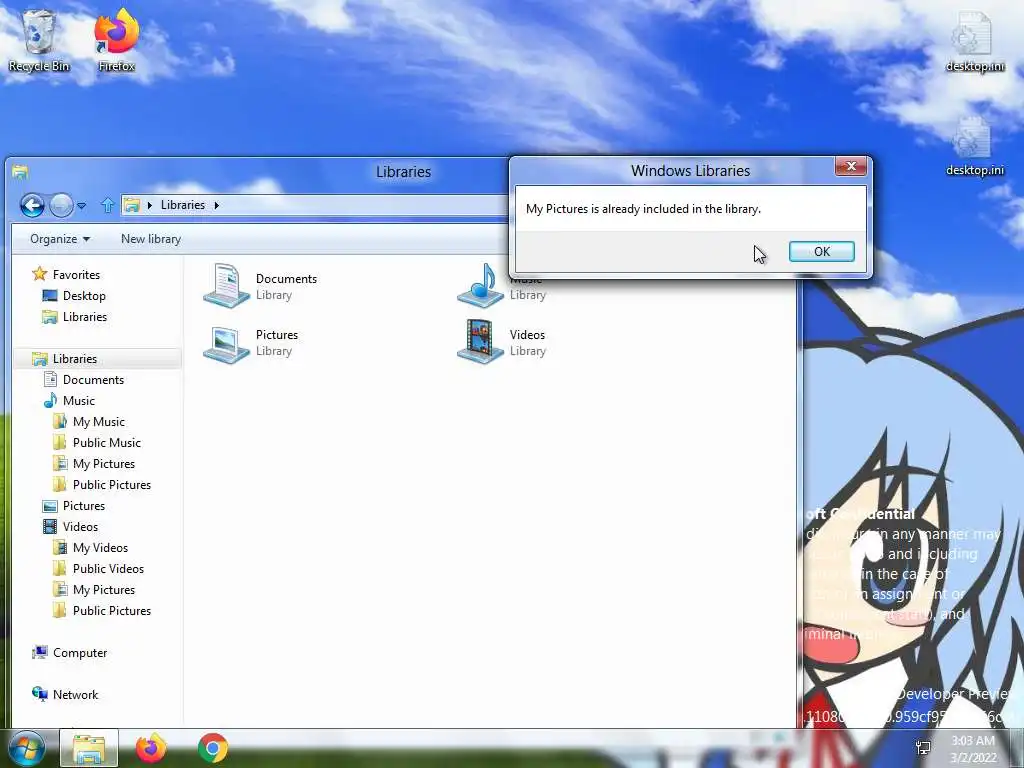Select the Documents library icon
The width and height of the screenshot is (1024, 768).
point(226,285)
